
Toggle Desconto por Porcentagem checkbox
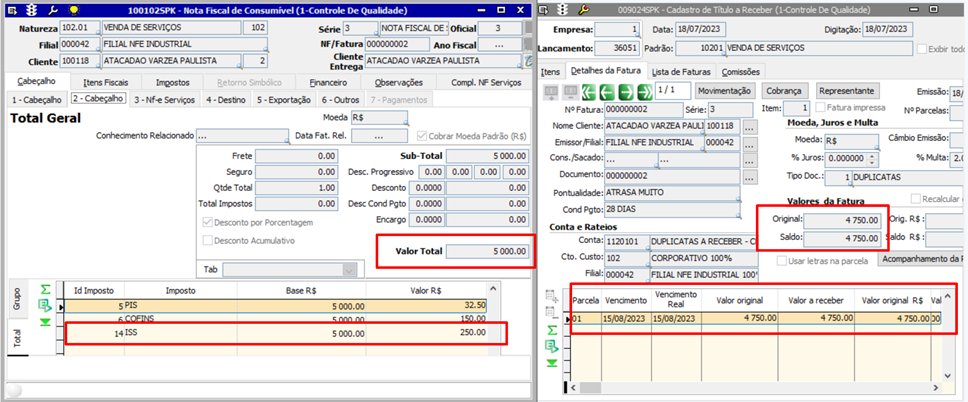208,222
